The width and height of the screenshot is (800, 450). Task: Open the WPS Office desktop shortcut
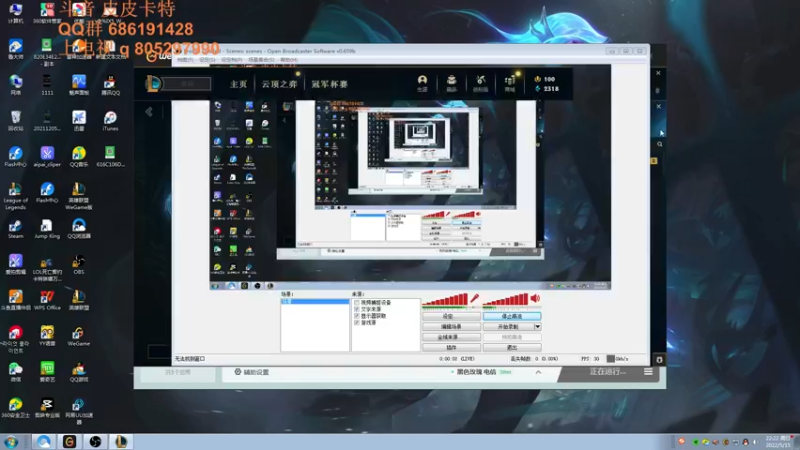[x=47, y=301]
